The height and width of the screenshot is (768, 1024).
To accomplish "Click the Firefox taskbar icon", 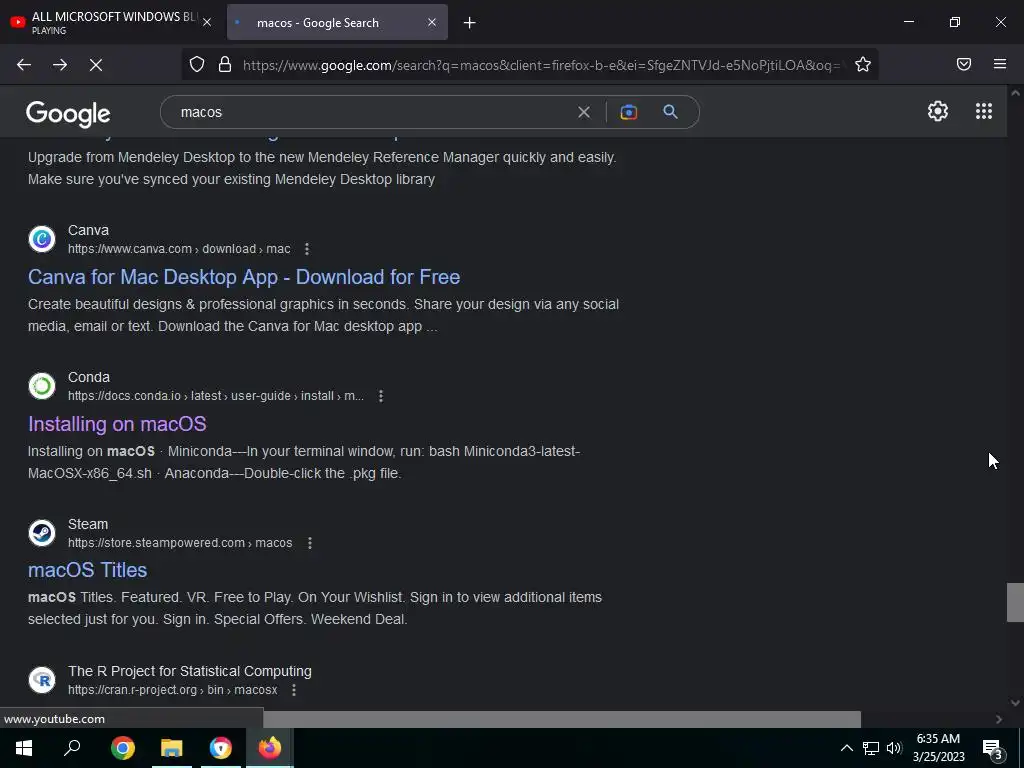I will pos(270,748).
